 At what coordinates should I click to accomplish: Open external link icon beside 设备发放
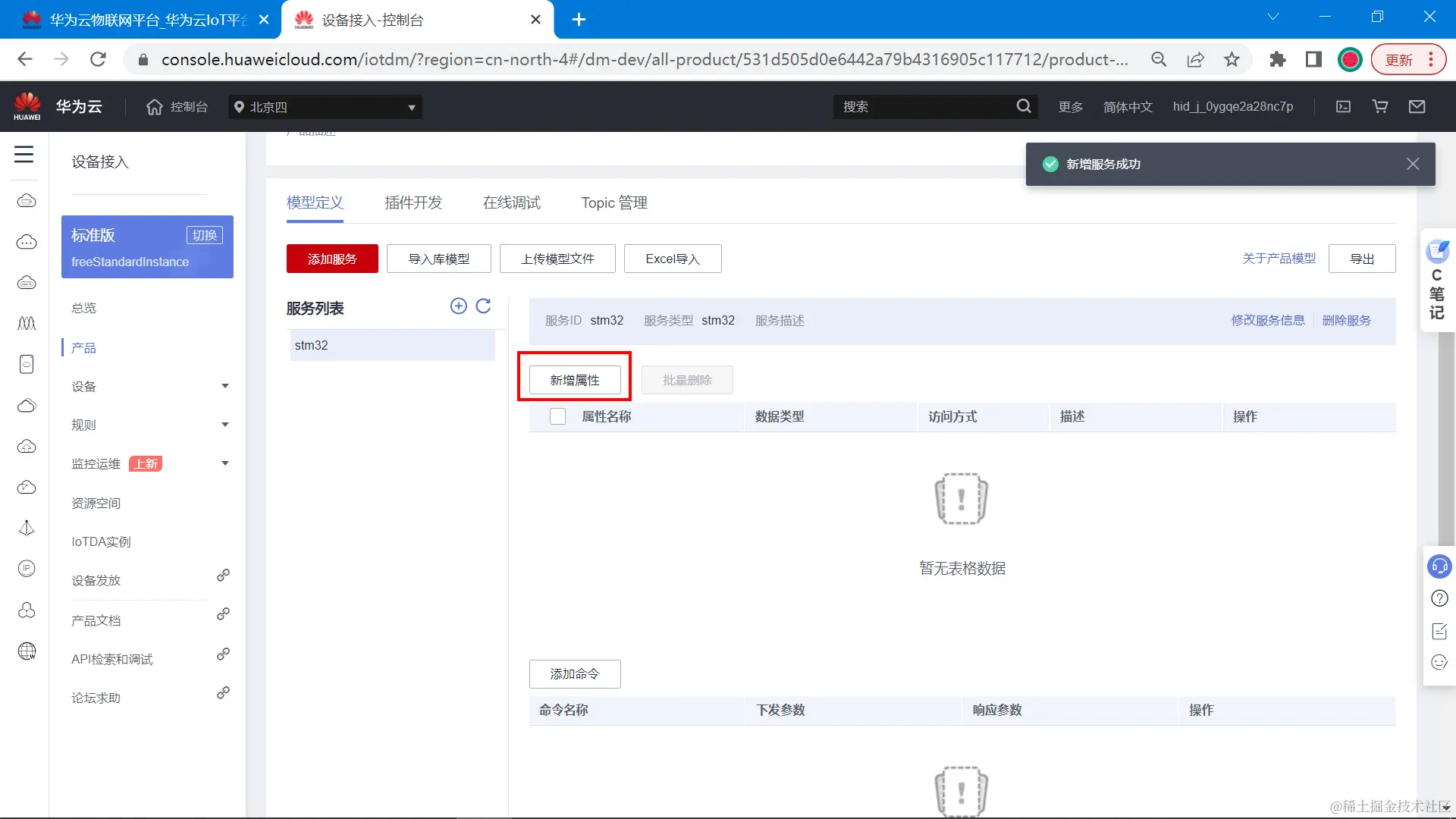223,576
